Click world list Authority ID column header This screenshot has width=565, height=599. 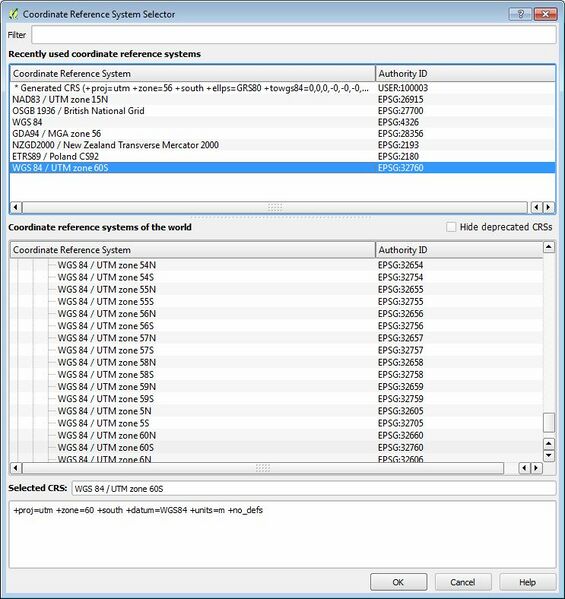pos(459,250)
